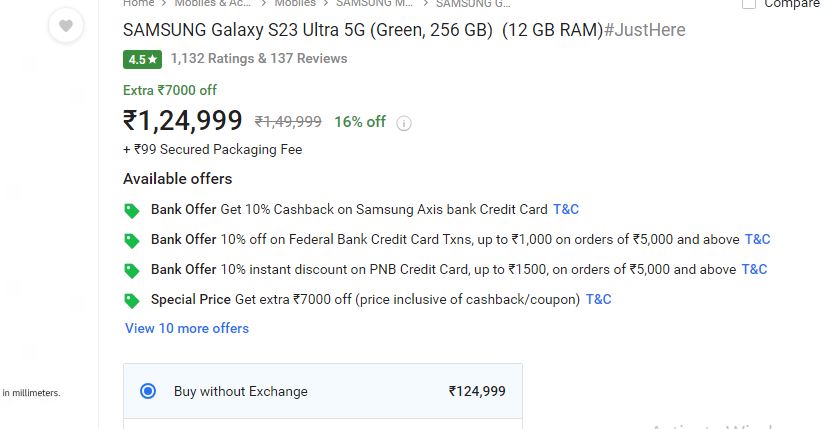Viewport: 828px width, 429px height.
Task: Open T&C for the PNB Credit Card offer
Action: point(755,269)
